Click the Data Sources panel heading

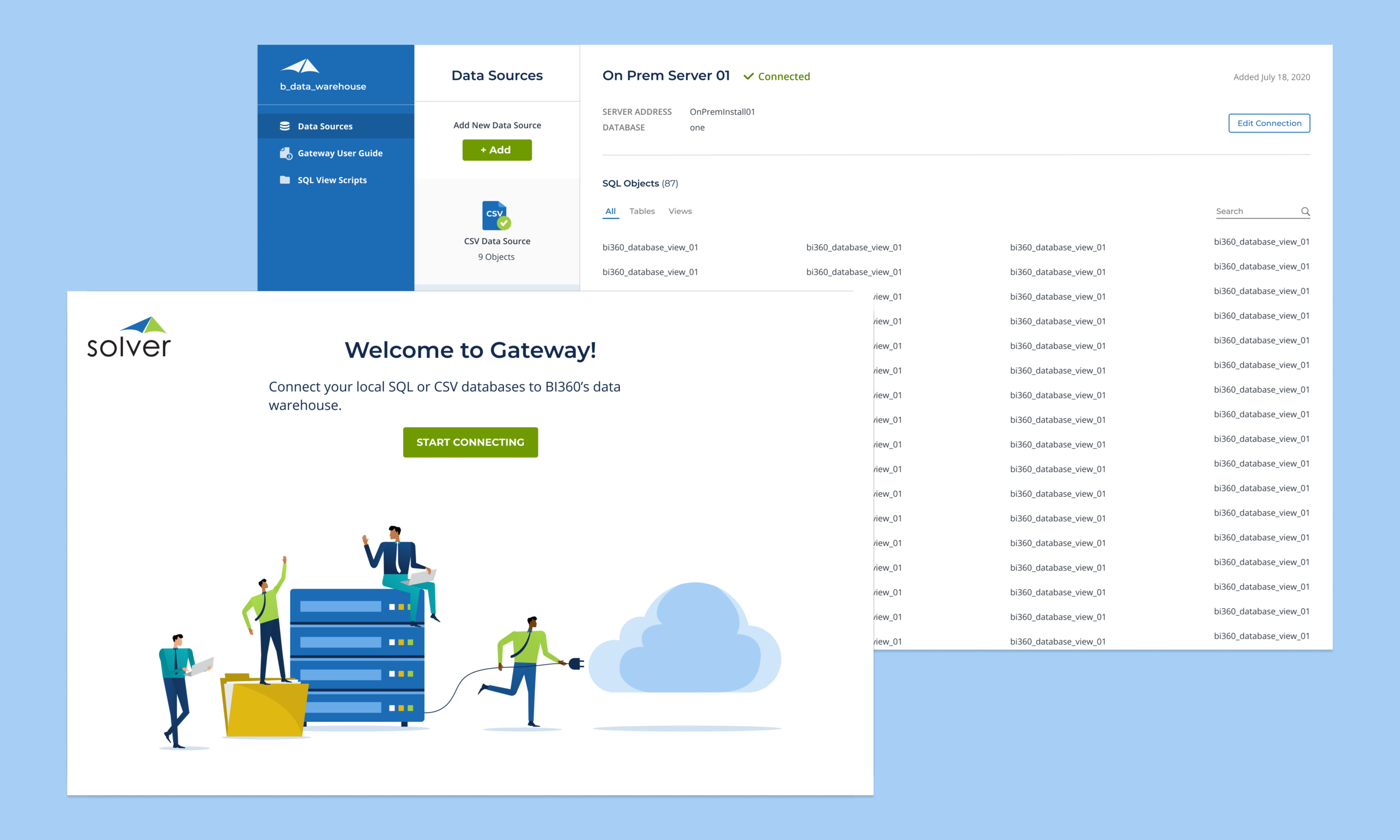(497, 76)
